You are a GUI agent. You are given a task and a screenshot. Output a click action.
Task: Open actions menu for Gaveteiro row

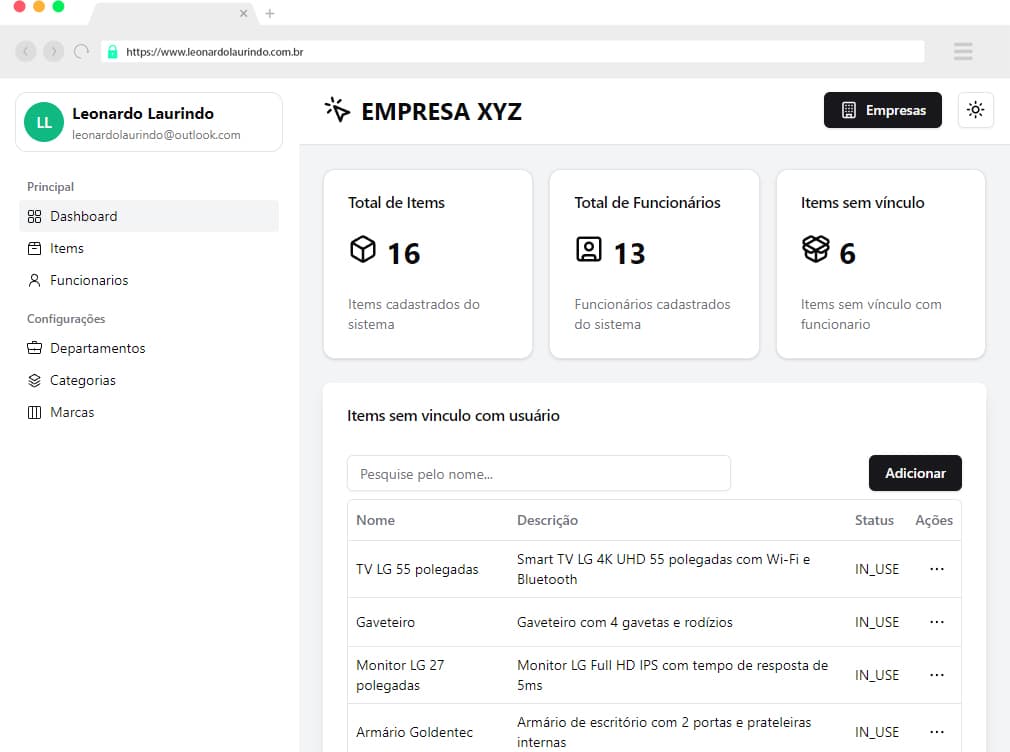pyautogui.click(x=936, y=621)
